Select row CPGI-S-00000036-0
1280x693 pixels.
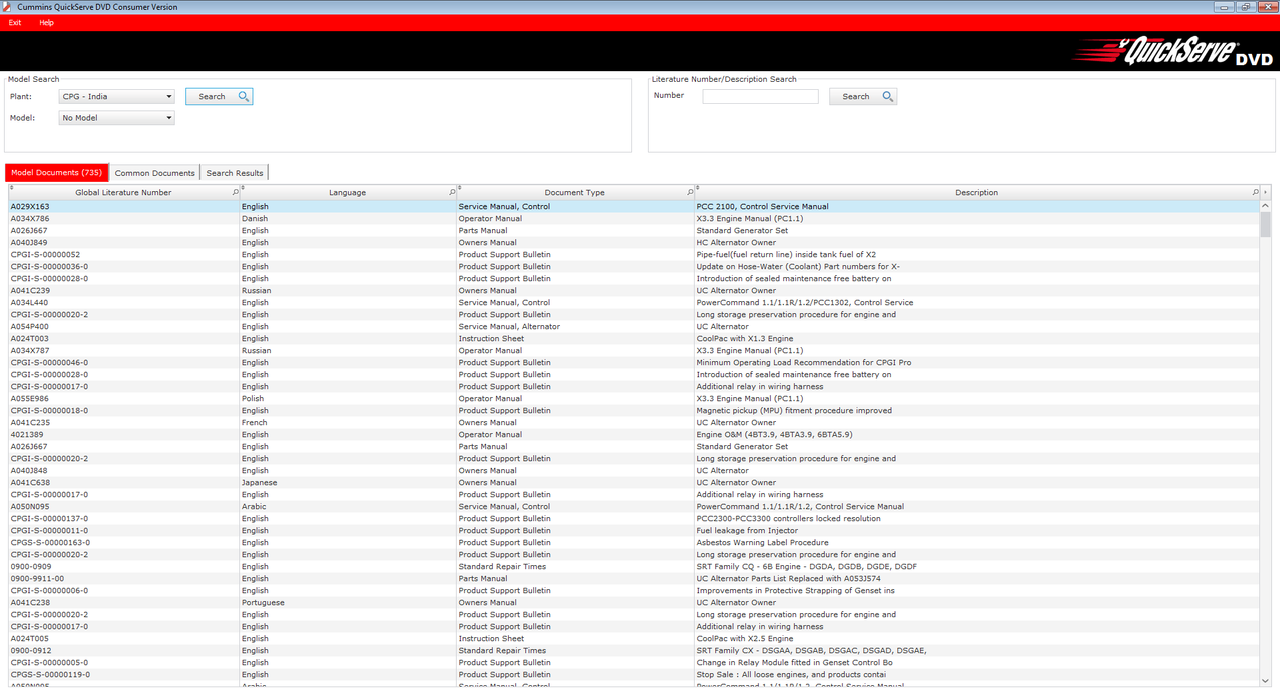pyautogui.click(x=633, y=267)
